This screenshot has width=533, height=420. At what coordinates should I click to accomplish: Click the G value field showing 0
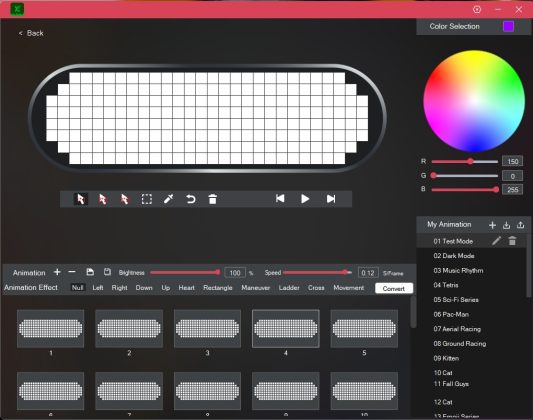[x=512, y=176]
